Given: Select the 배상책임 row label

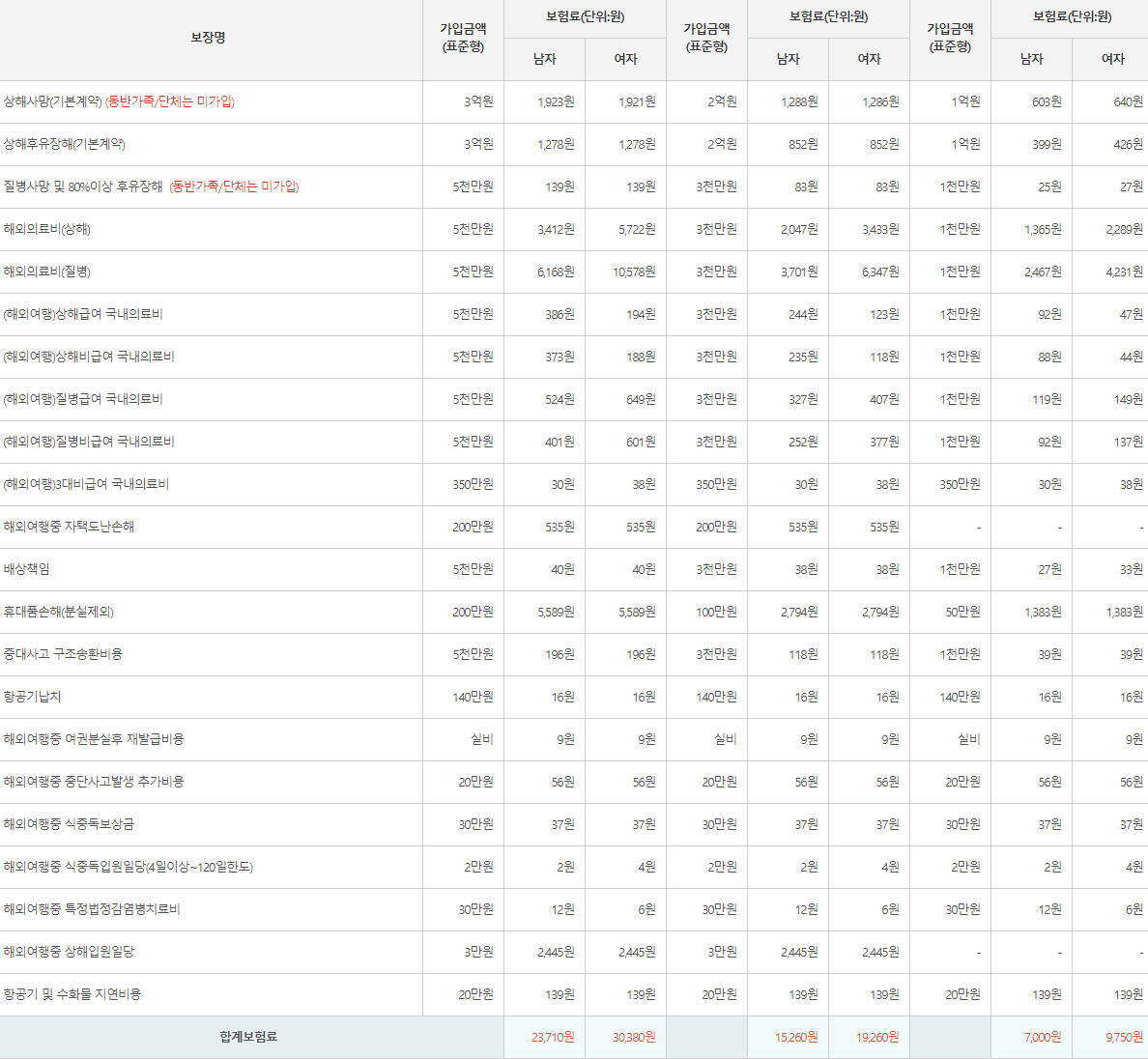Looking at the screenshot, I should [26, 569].
